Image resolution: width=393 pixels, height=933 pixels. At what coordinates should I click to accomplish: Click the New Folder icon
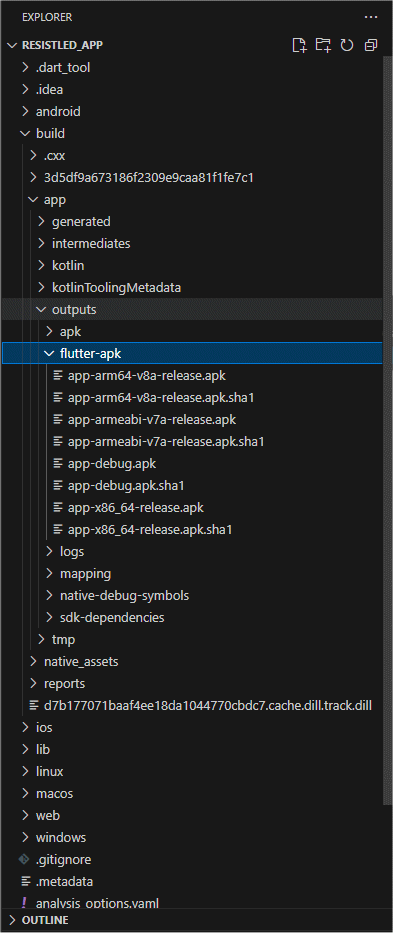point(323,45)
